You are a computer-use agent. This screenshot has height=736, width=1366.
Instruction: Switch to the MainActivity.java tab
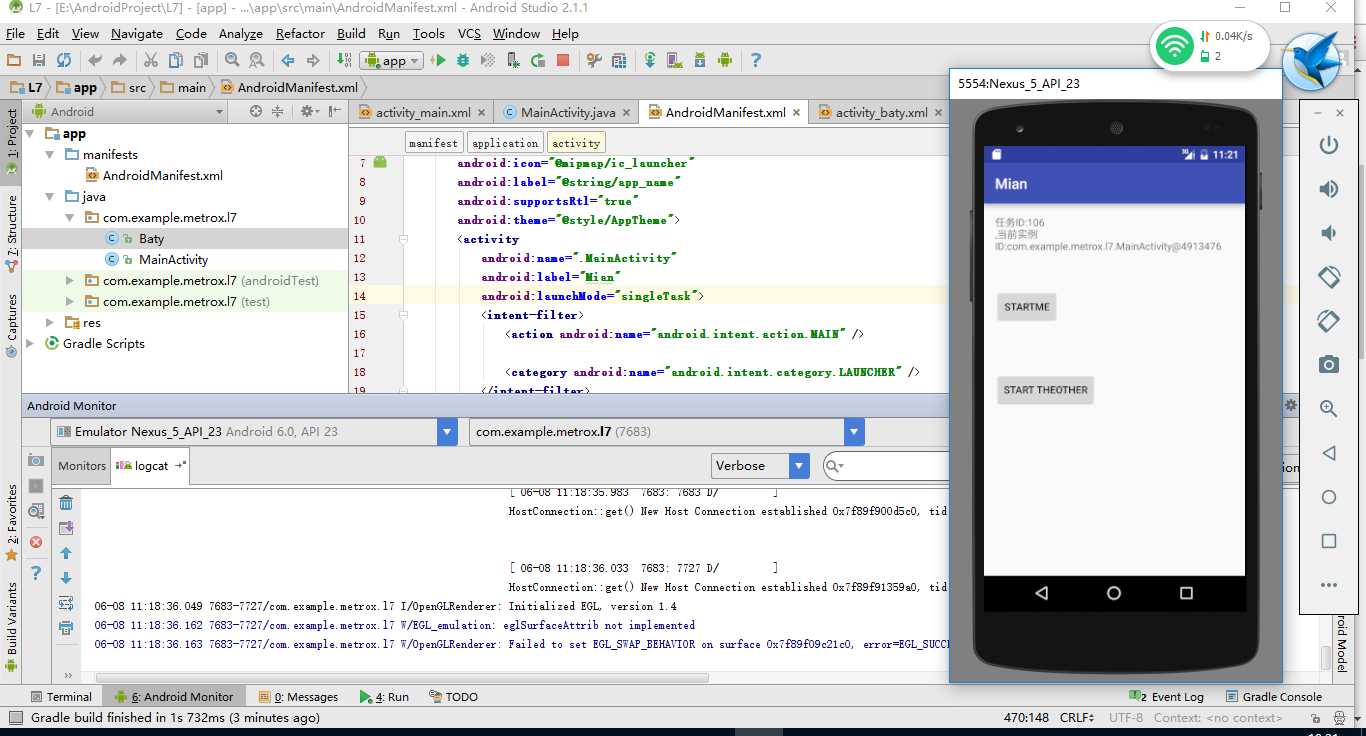click(x=567, y=112)
